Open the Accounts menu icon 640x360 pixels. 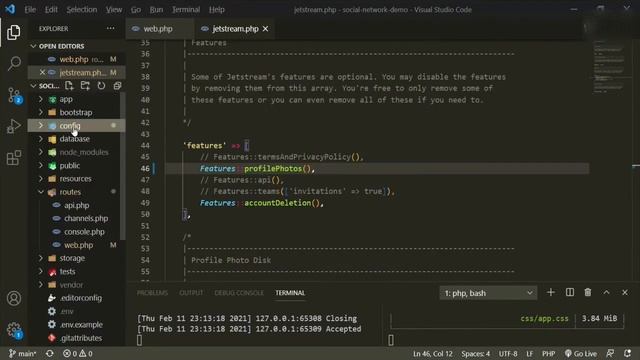[x=14, y=298]
